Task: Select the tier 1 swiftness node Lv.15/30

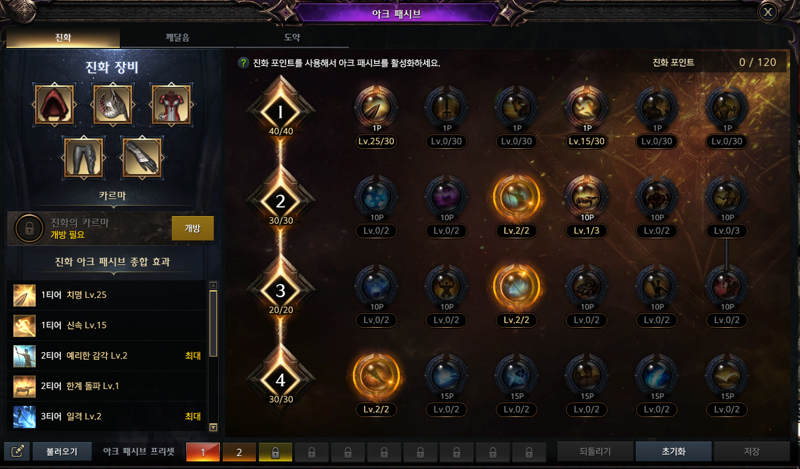Action: [586, 107]
